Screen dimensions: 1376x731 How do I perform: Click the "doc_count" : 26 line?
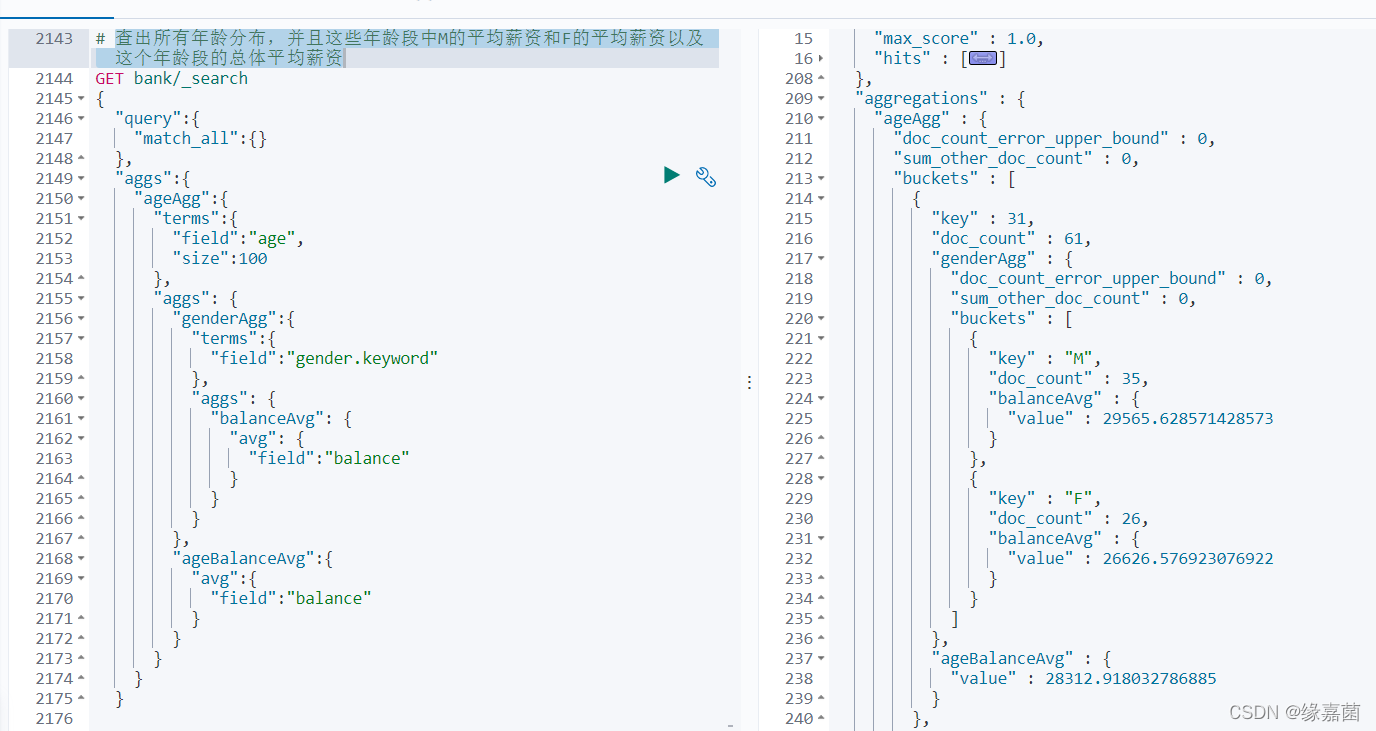[x=1068, y=519]
